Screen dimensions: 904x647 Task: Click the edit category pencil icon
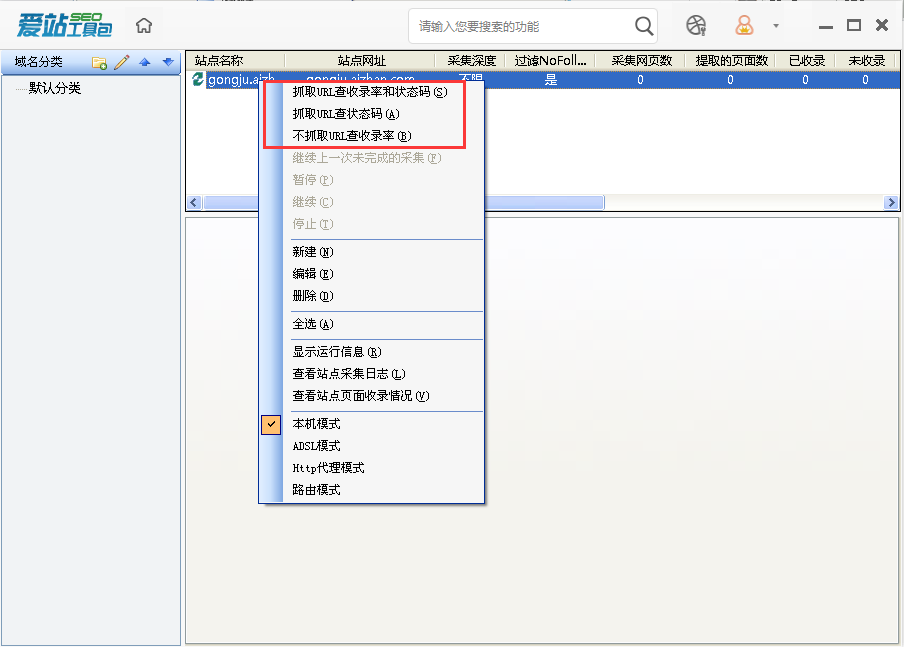pyautogui.click(x=122, y=62)
